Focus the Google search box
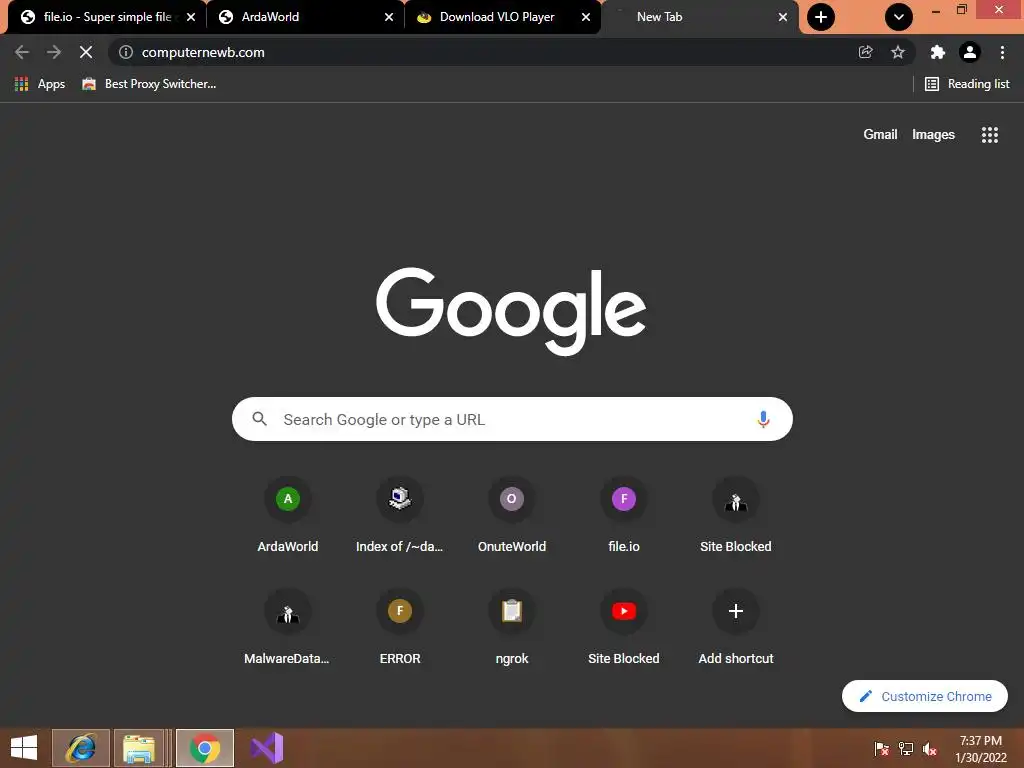Viewport: 1024px width, 768px height. (512, 419)
